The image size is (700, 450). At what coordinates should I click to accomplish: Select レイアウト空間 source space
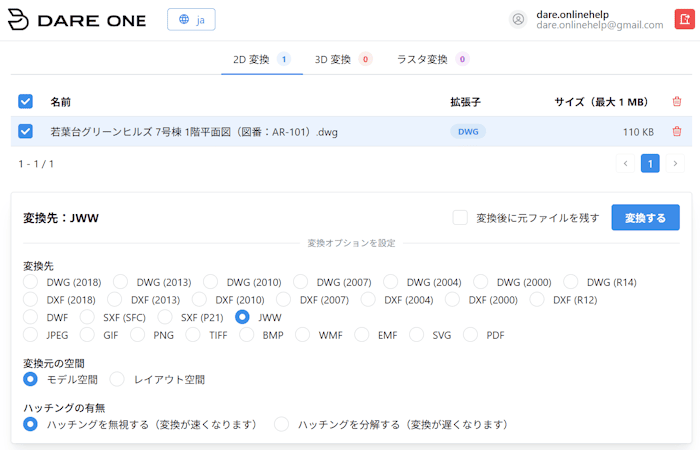pyautogui.click(x=117, y=379)
